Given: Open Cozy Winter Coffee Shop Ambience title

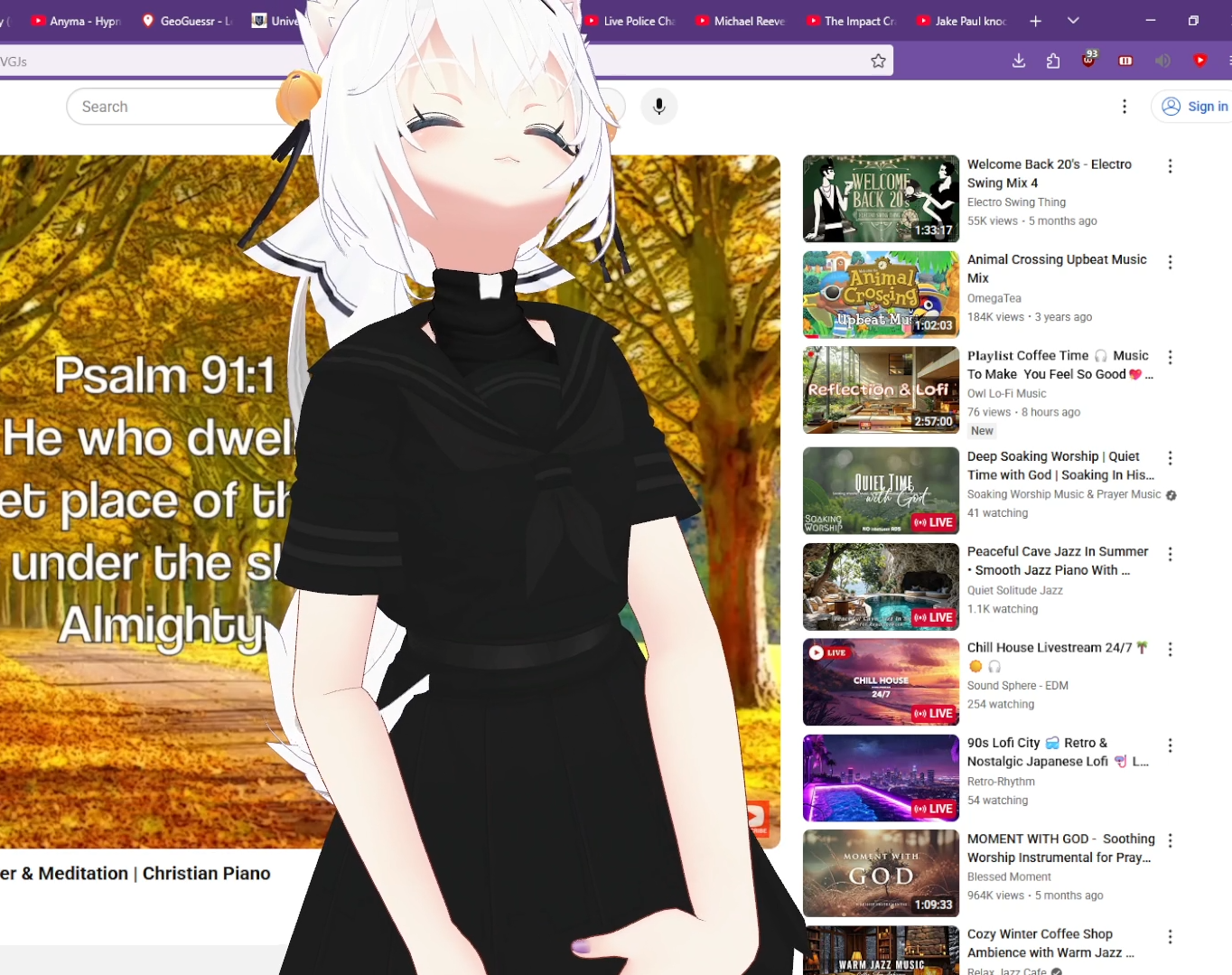Looking at the screenshot, I should click(x=1050, y=943).
